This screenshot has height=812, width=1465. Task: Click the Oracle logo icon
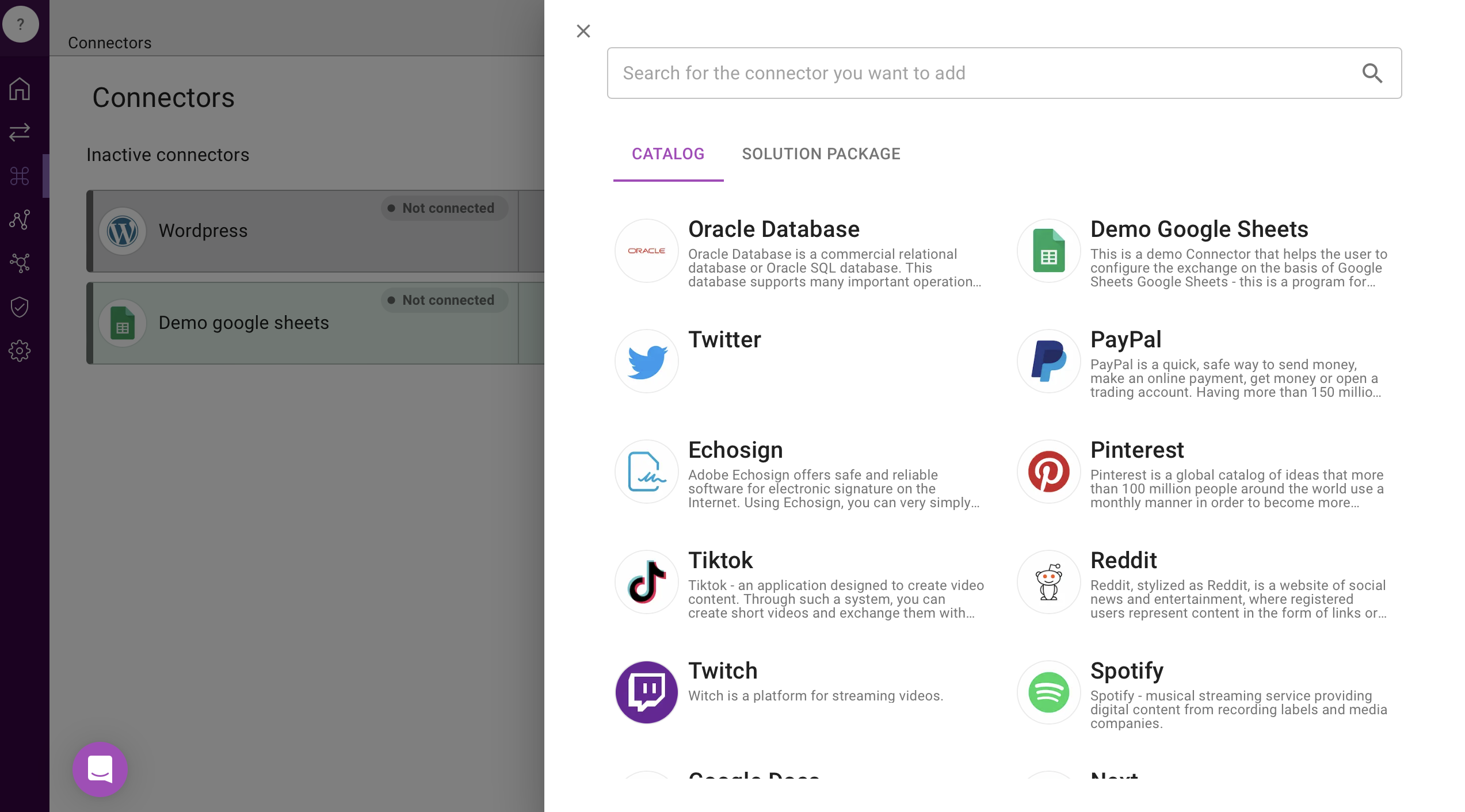click(x=647, y=251)
